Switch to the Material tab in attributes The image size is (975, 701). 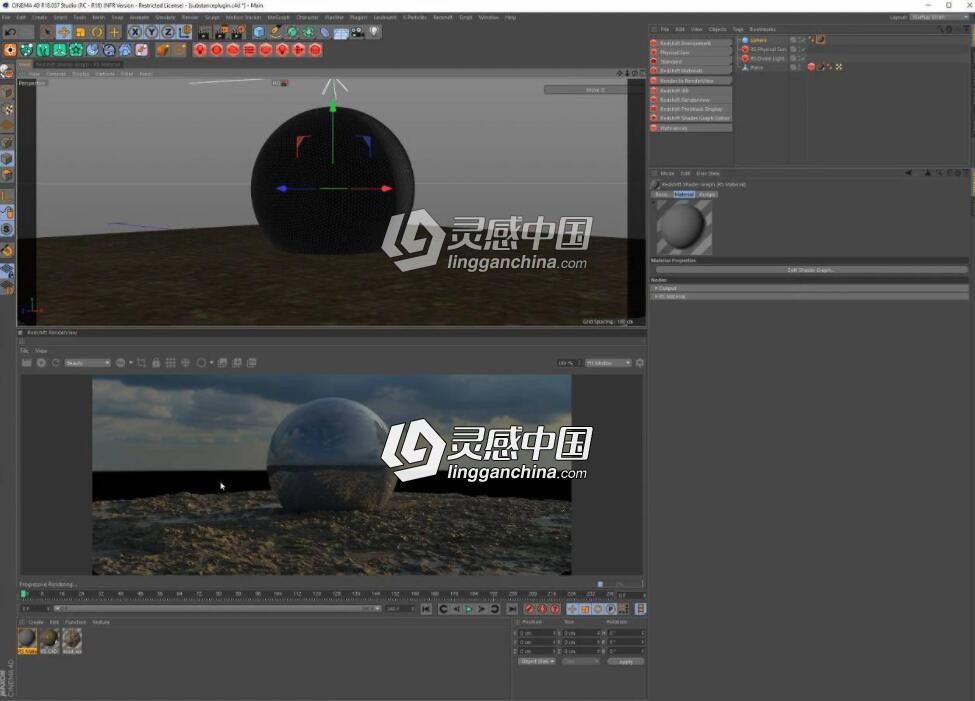click(x=684, y=195)
